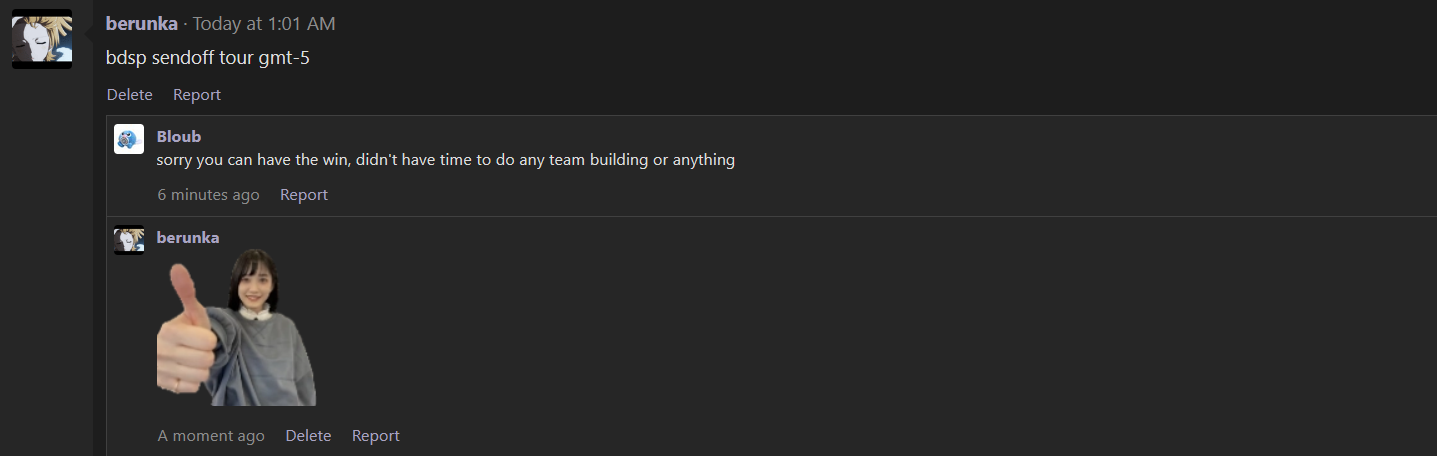The image size is (1437, 456).
Task: Delete the bdsp sendoff tour post
Action: click(130, 95)
